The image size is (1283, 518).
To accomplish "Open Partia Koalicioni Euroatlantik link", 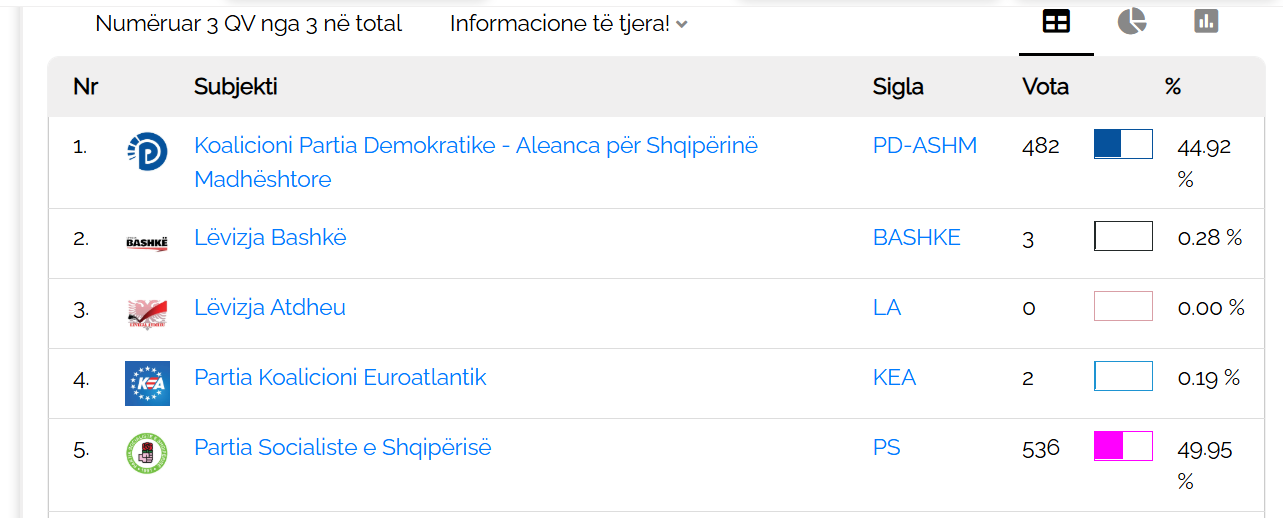I will pos(340,378).
